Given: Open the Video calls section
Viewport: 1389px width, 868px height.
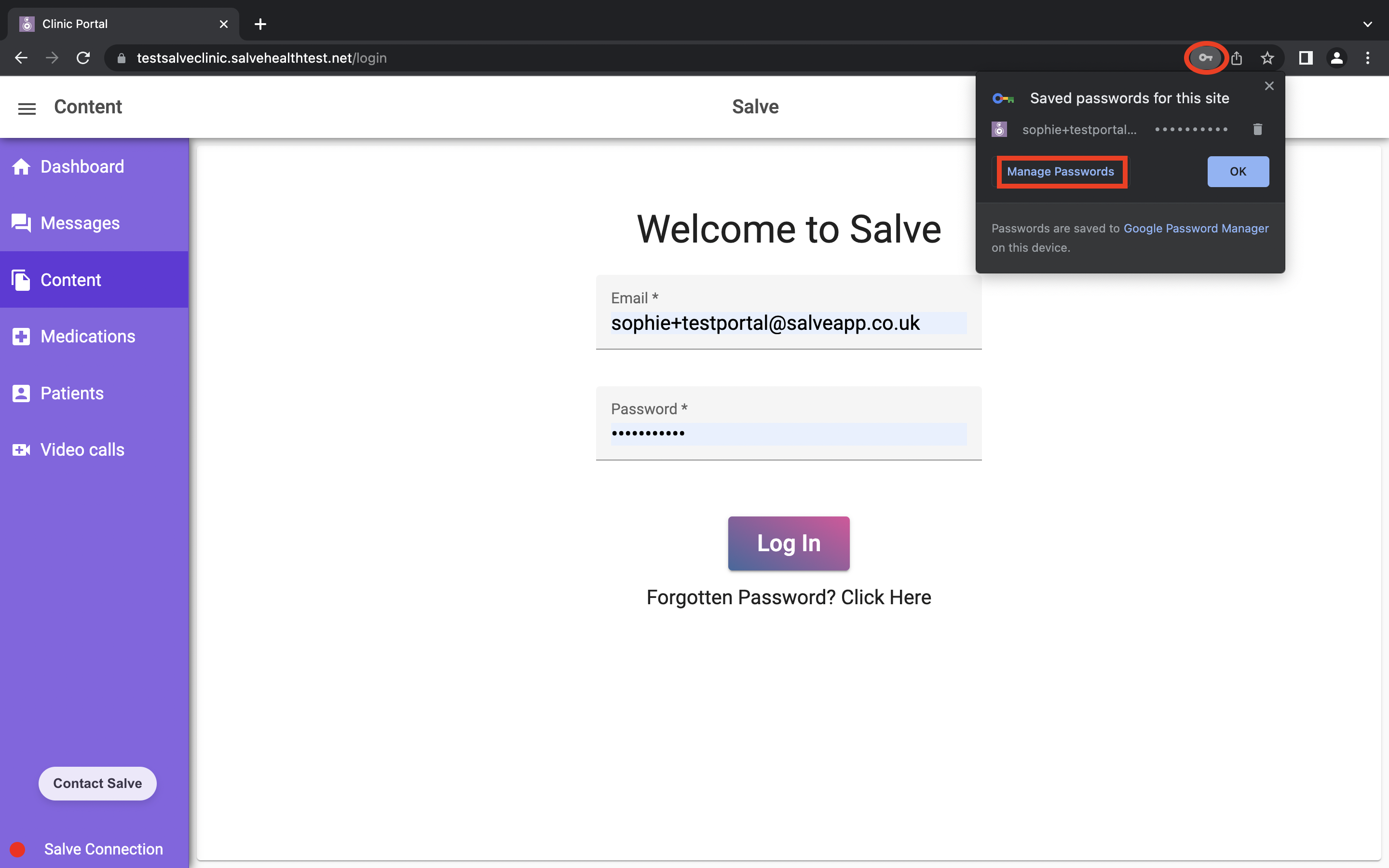Looking at the screenshot, I should (x=82, y=449).
